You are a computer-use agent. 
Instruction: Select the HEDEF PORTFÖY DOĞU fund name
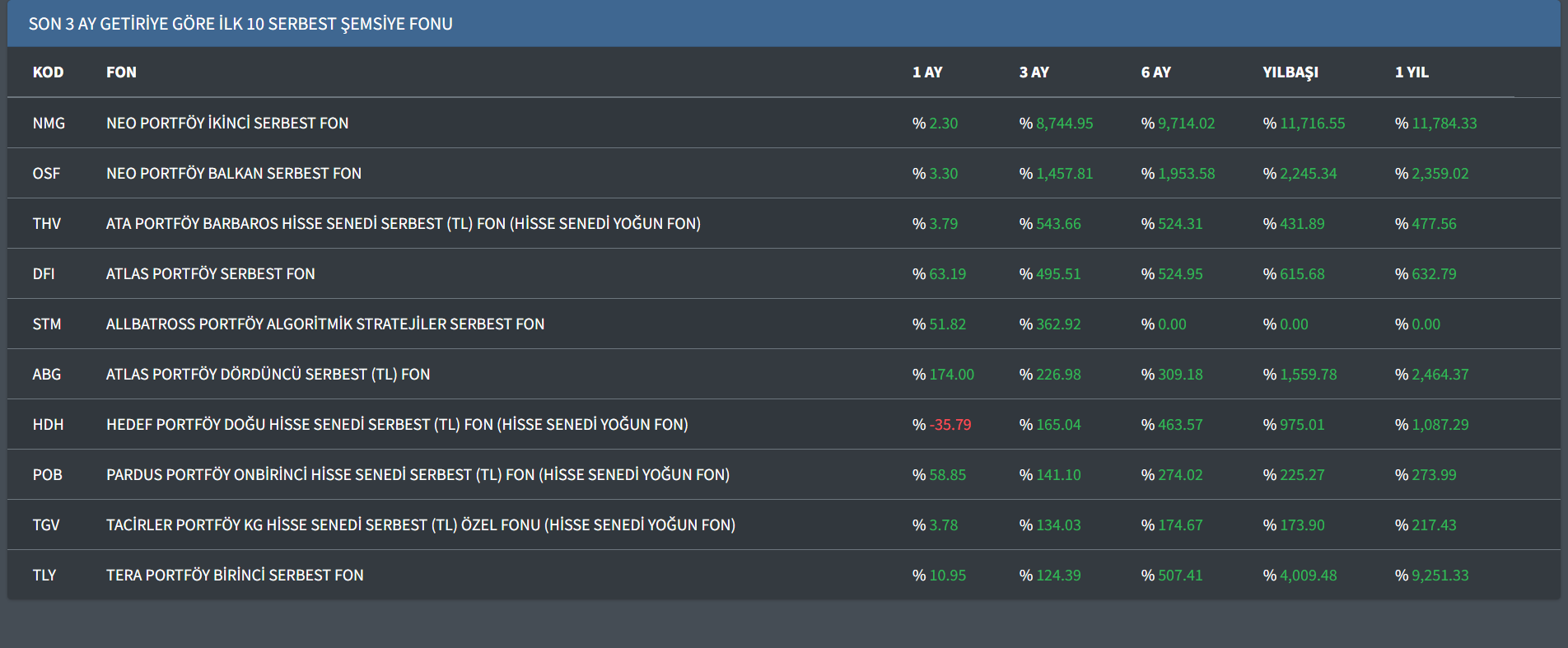click(397, 425)
